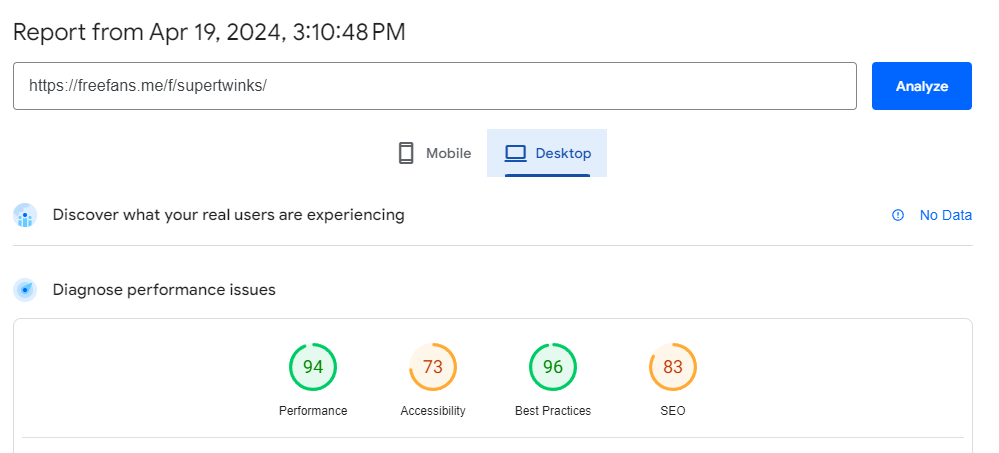Image resolution: width=999 pixels, height=453 pixels.
Task: Switch to the Mobile tab
Action: click(x=435, y=154)
